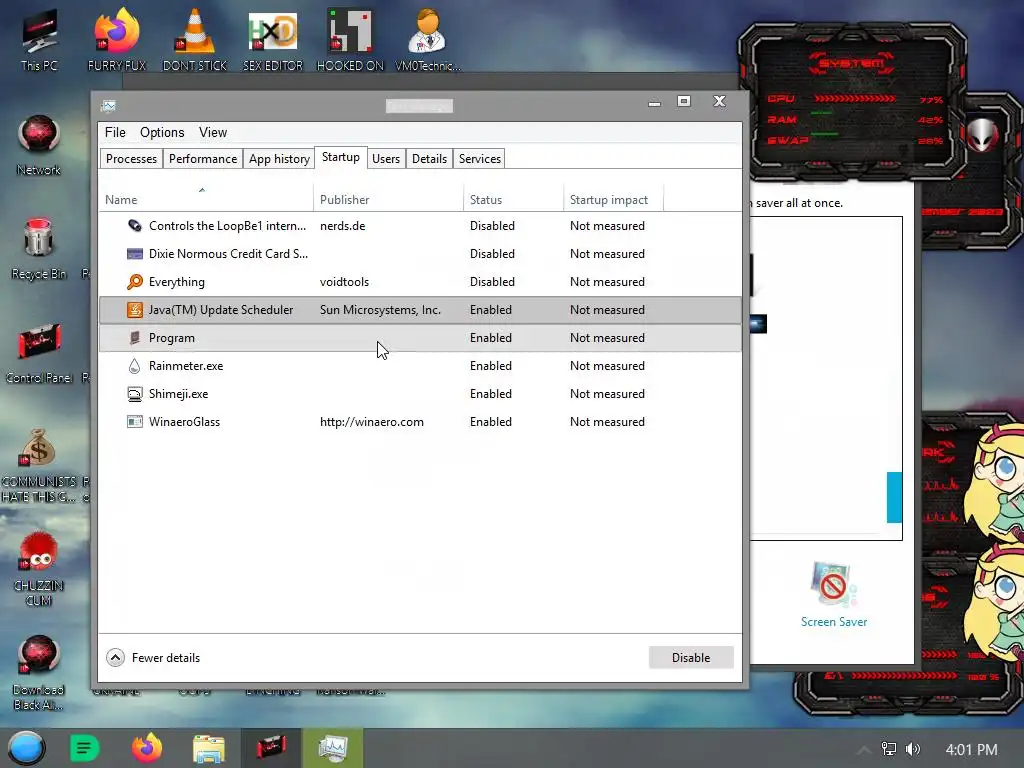Switch to the Performance tab

click(x=203, y=159)
